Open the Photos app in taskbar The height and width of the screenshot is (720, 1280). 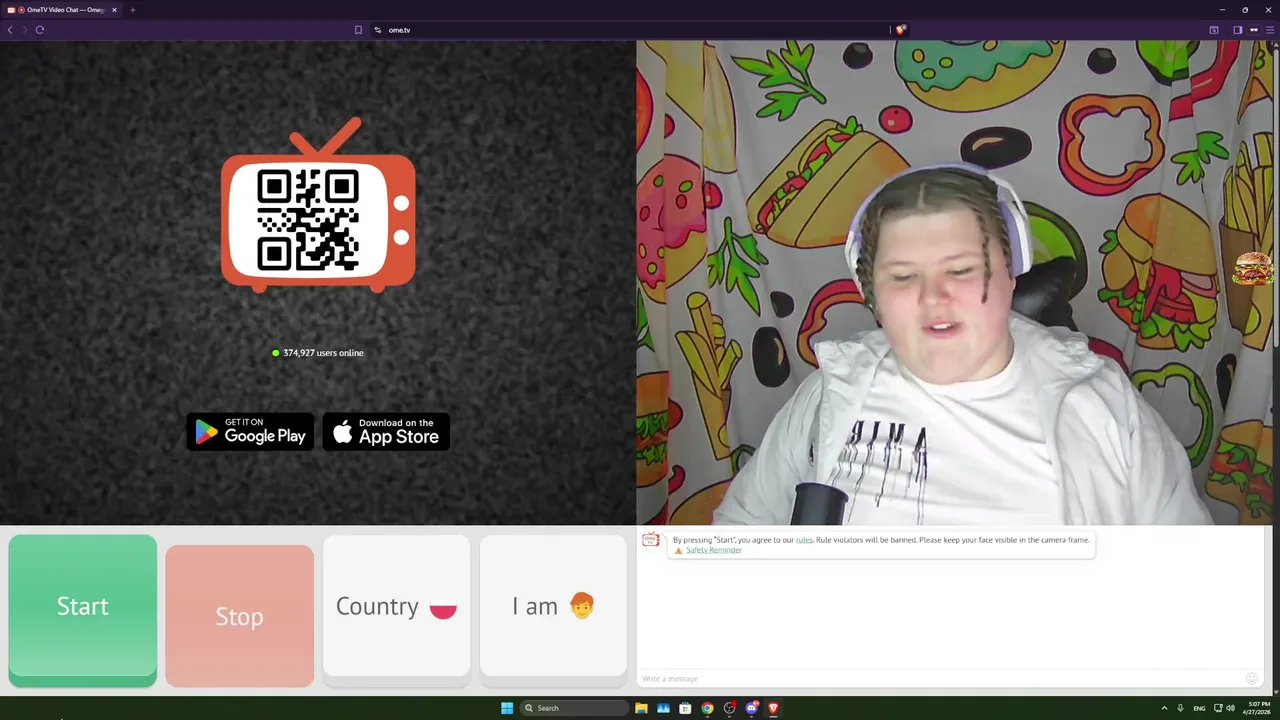pyautogui.click(x=663, y=708)
